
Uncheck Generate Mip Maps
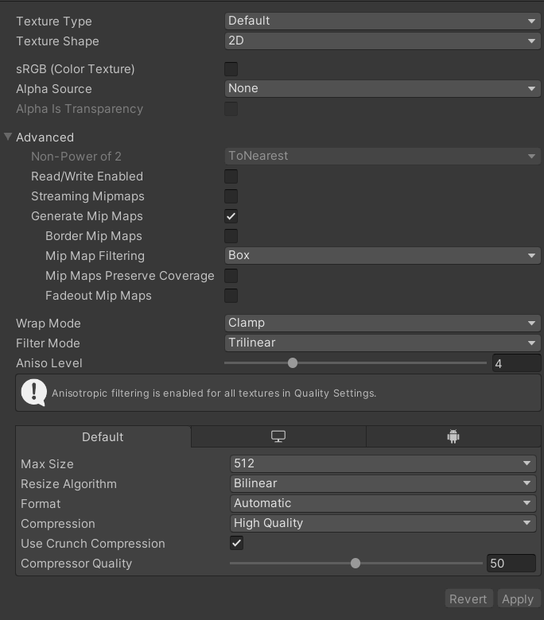[x=231, y=216]
